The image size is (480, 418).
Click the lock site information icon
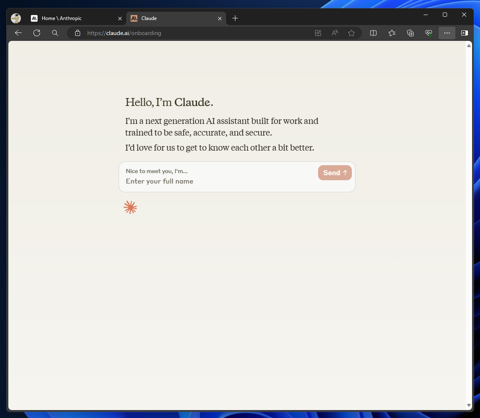78,33
